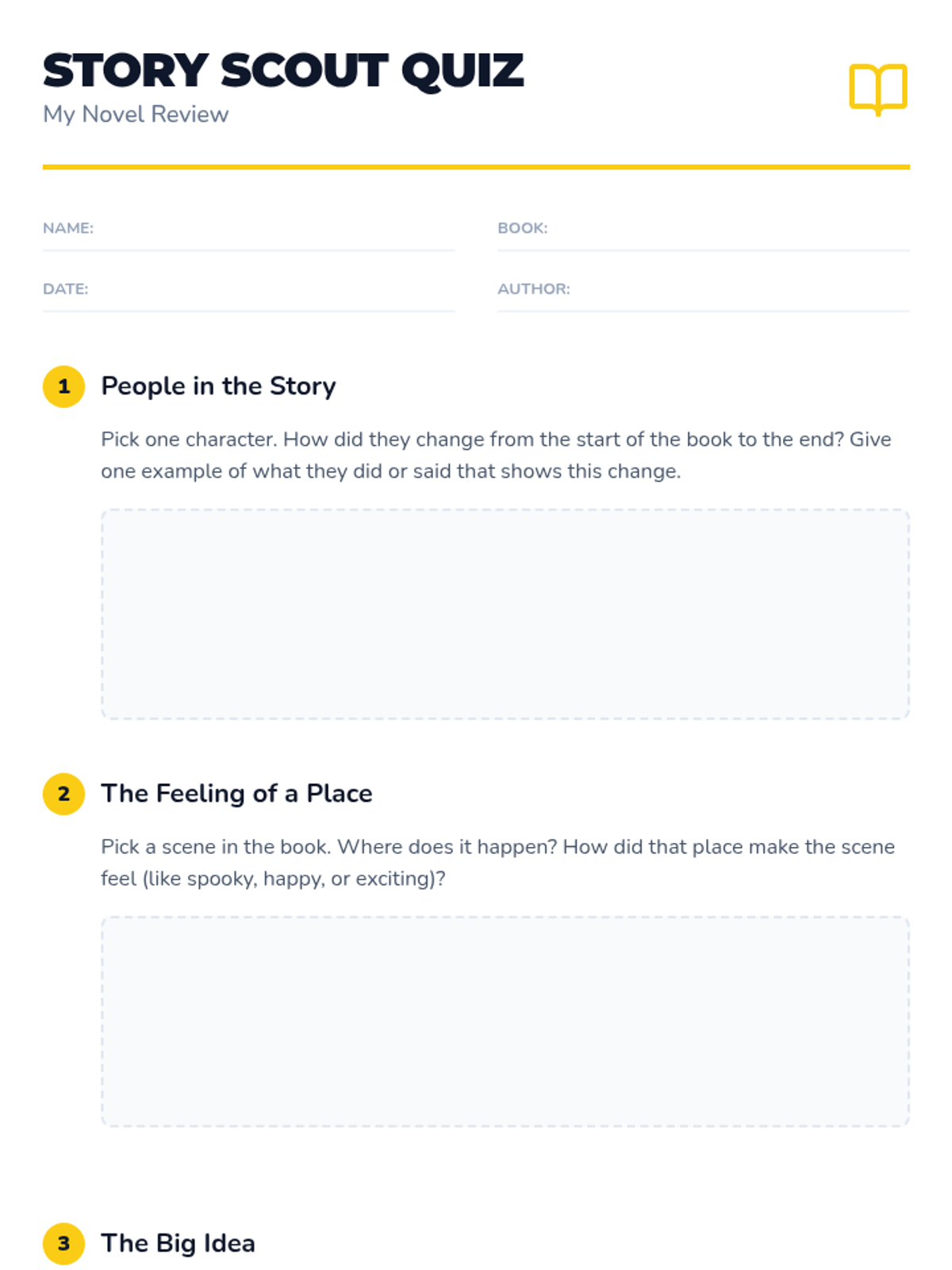Click the blank line after BOOK

[728, 229]
